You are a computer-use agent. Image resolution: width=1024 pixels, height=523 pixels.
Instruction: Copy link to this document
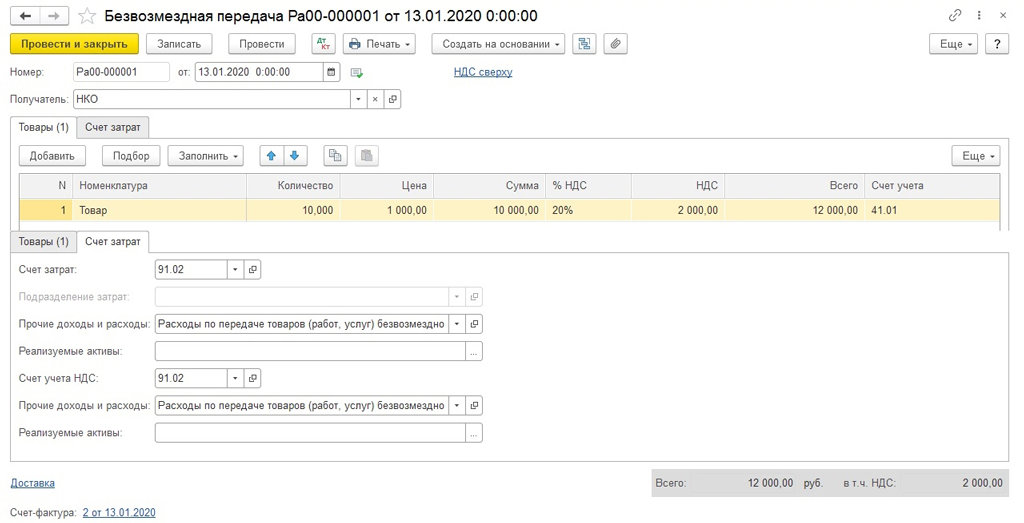click(x=955, y=15)
